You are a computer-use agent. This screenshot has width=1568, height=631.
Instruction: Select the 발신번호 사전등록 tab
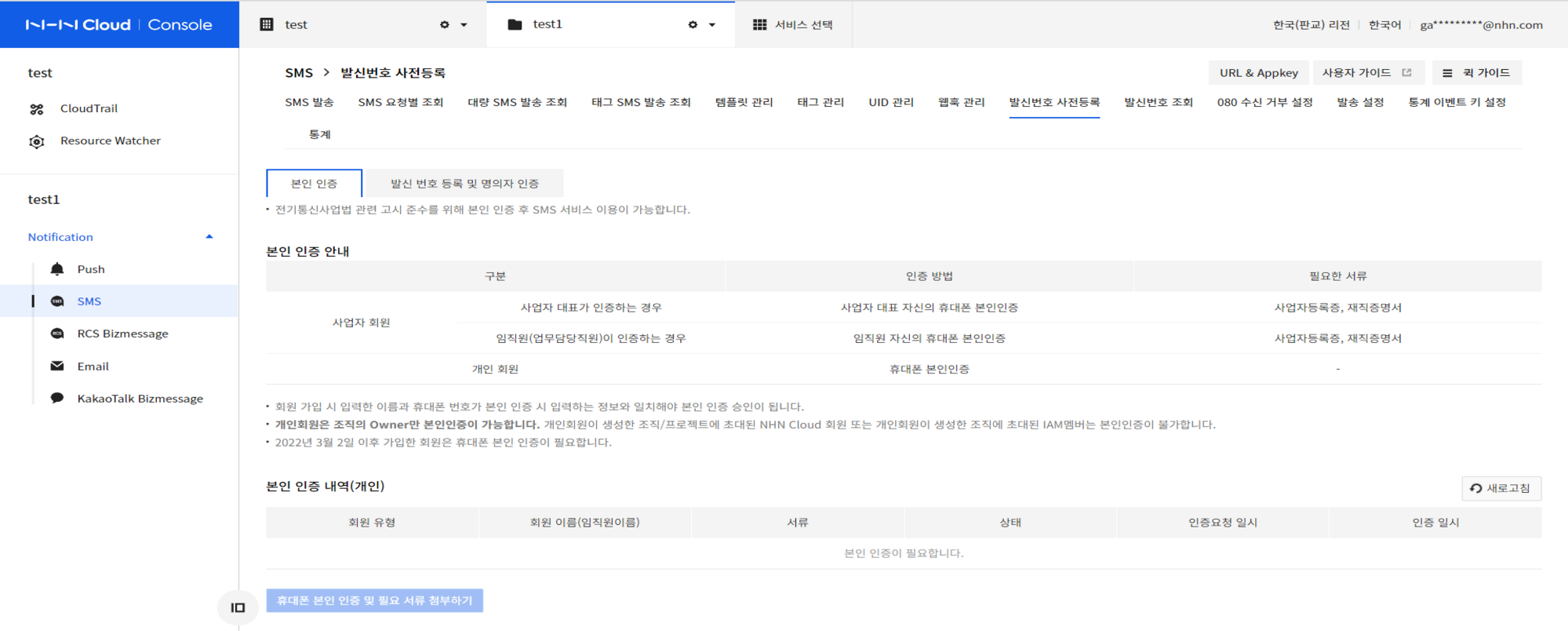(1054, 102)
